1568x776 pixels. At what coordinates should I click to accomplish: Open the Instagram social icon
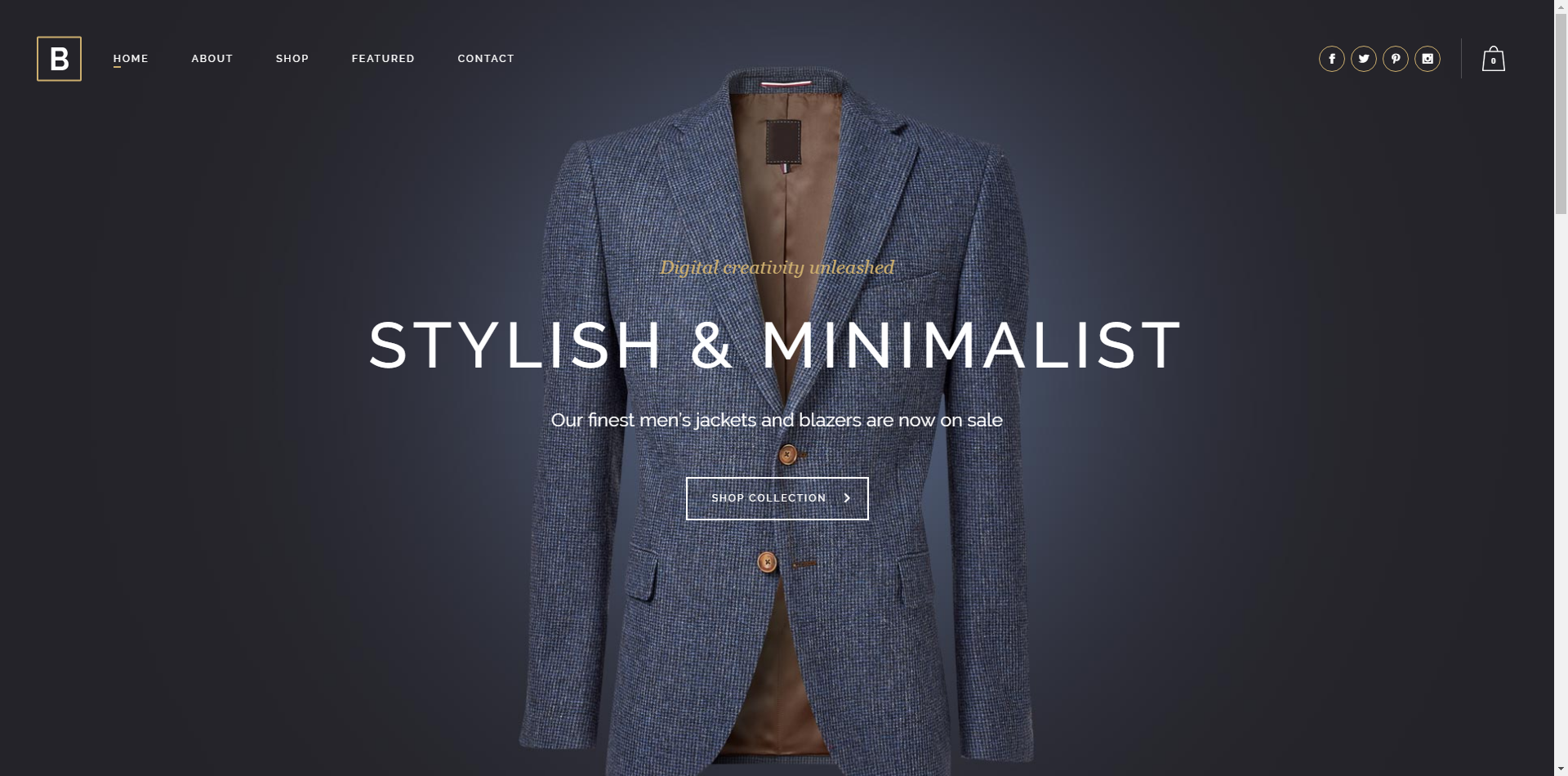pos(1428,59)
